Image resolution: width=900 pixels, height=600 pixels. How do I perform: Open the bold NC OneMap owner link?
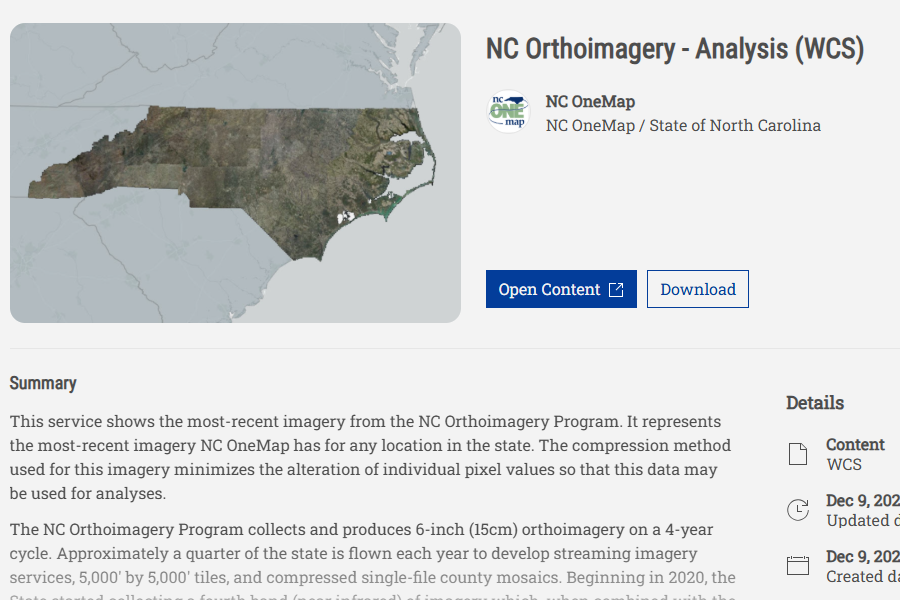tap(590, 101)
